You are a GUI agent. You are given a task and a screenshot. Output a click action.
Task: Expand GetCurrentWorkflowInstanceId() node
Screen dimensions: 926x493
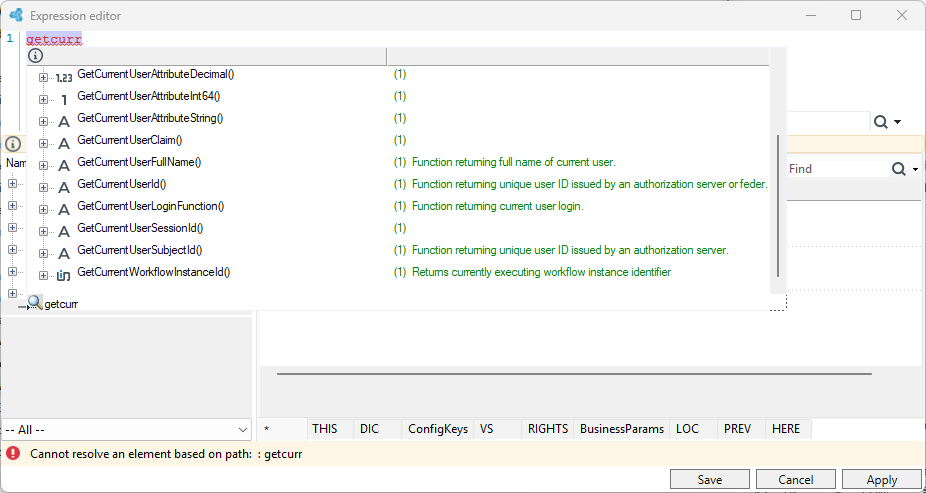coord(43,276)
